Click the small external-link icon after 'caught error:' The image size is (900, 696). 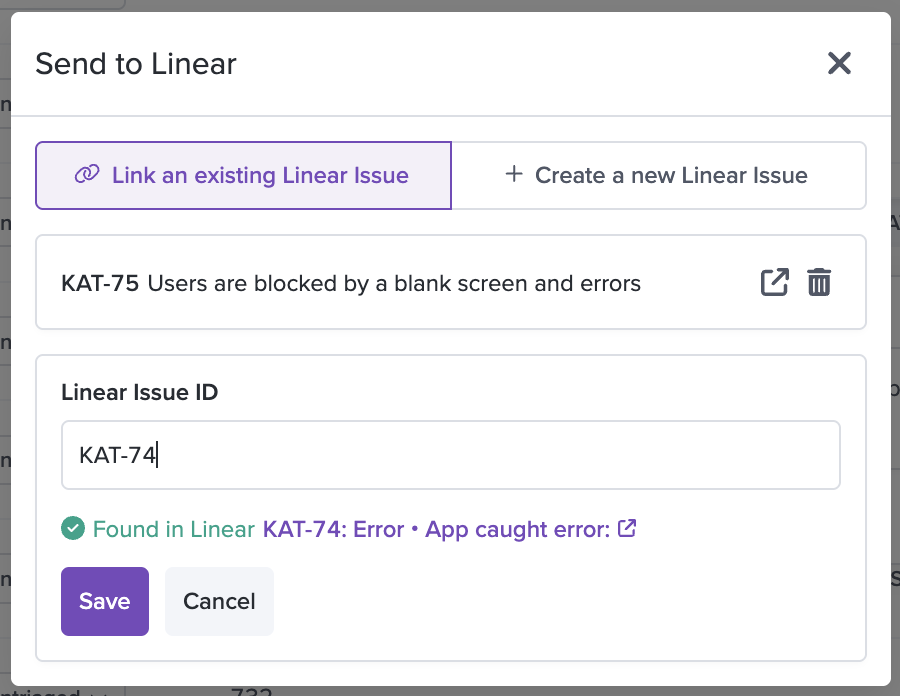point(627,528)
